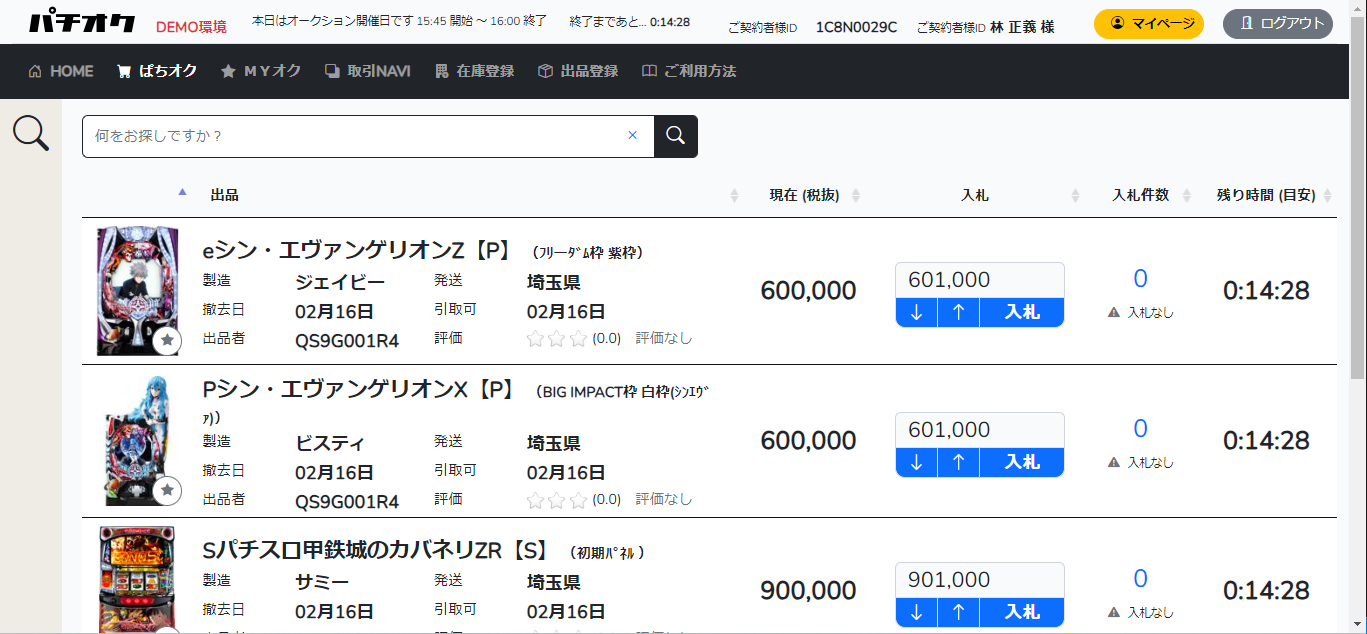This screenshot has height=634, width=1367.
Task: Clear search text with the x icon
Action: [632, 135]
